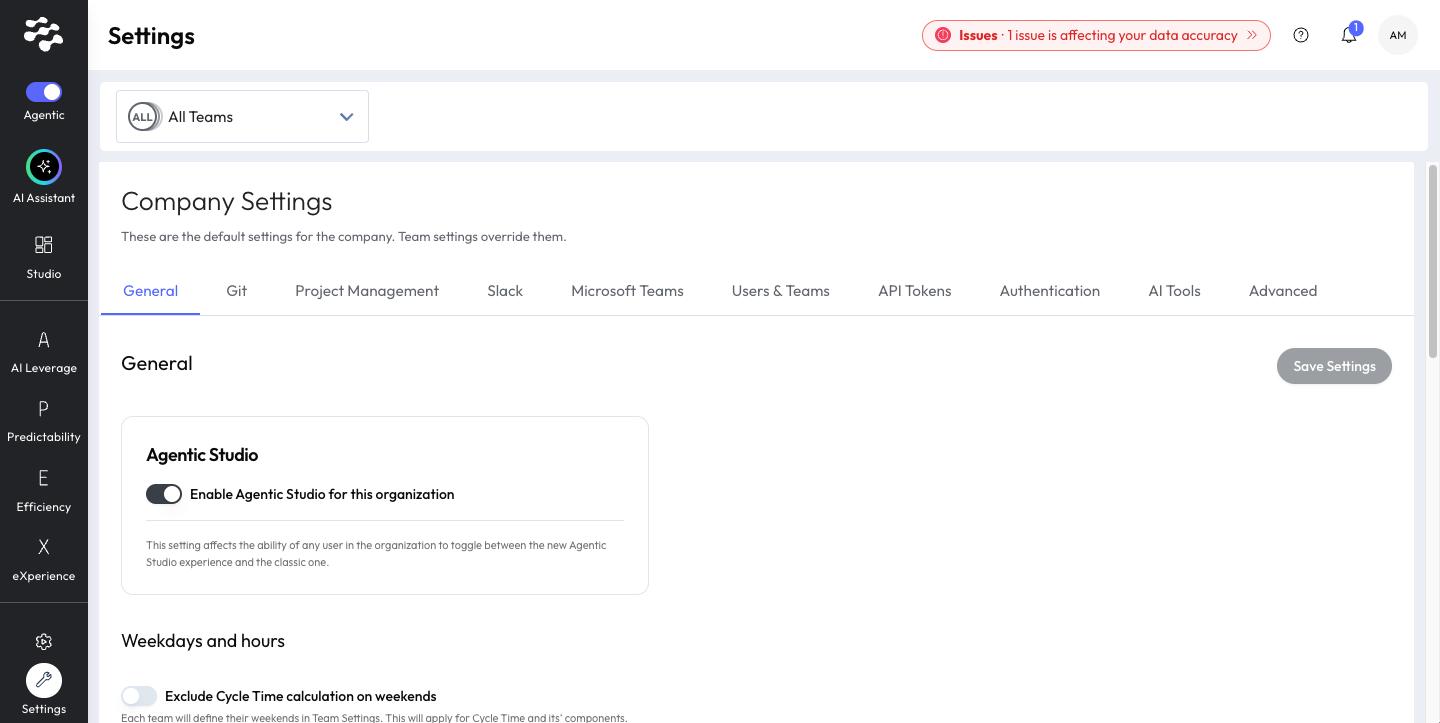Open the Predictability section
Image resolution: width=1440 pixels, height=723 pixels.
[x=44, y=421]
